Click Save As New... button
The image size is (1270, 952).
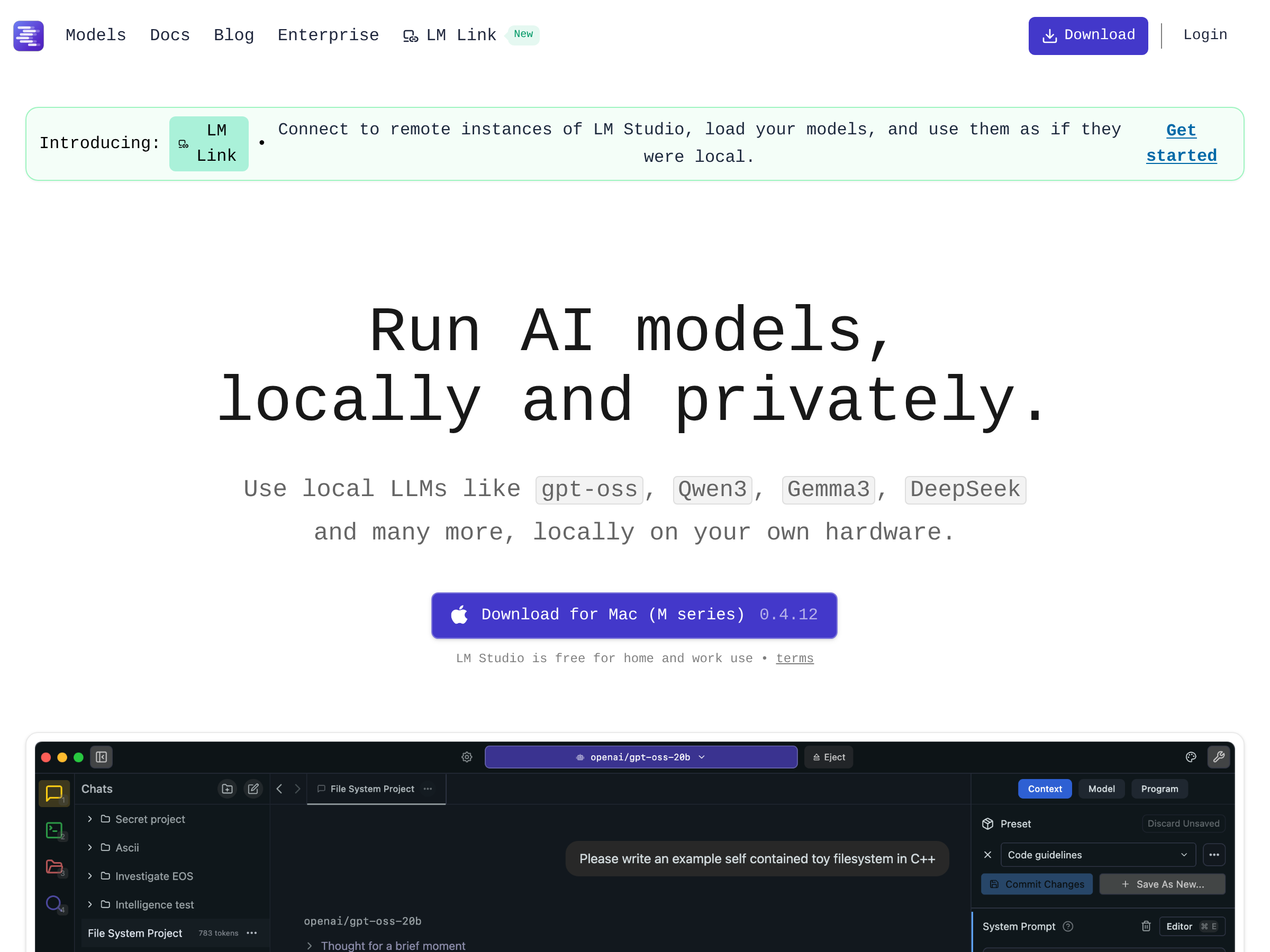pos(1162,884)
